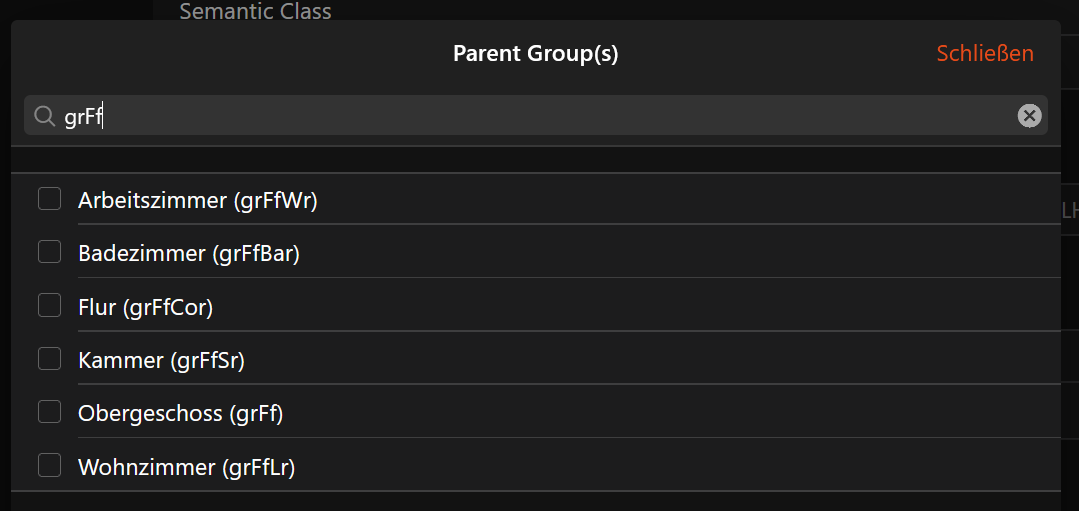Screen dimensions: 1079x511
Task: Mark the Wohnzimmer checkbox
Action: pos(50,465)
